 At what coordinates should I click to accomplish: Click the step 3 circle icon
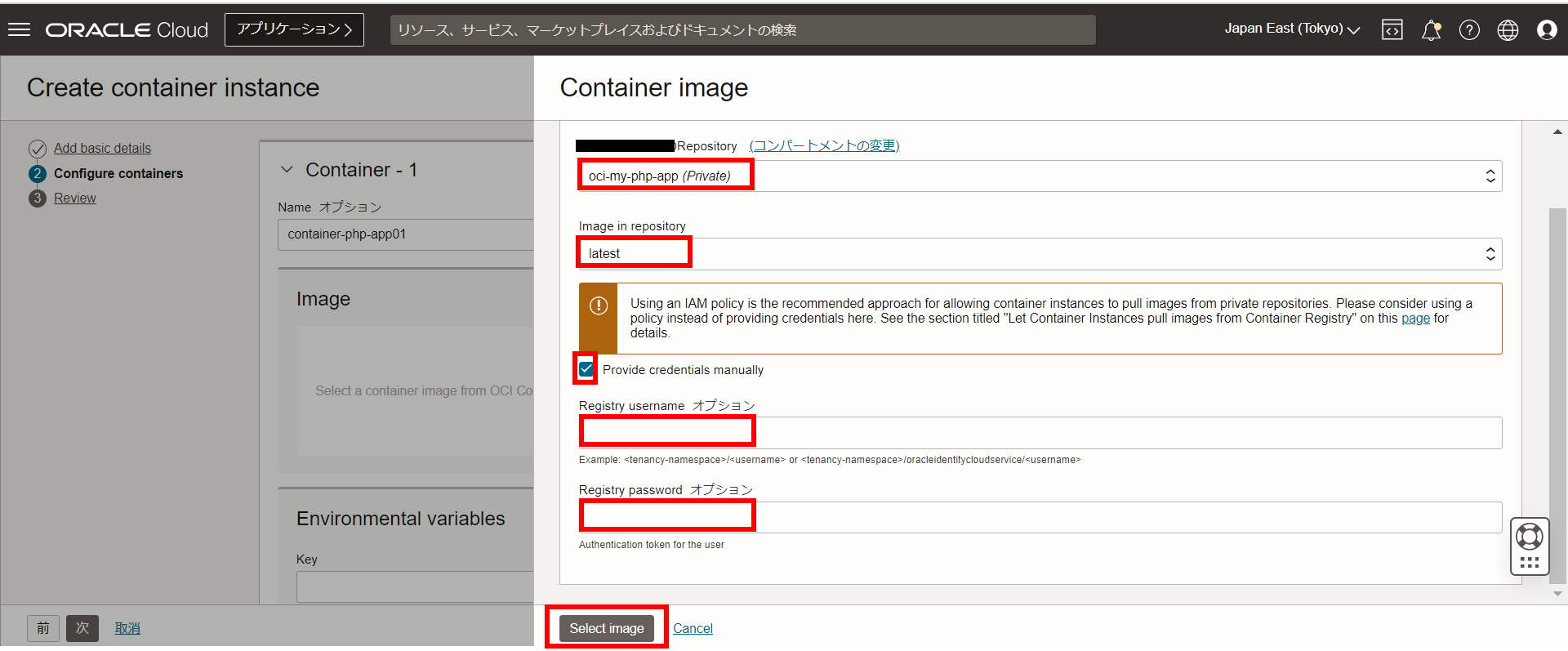click(x=38, y=198)
